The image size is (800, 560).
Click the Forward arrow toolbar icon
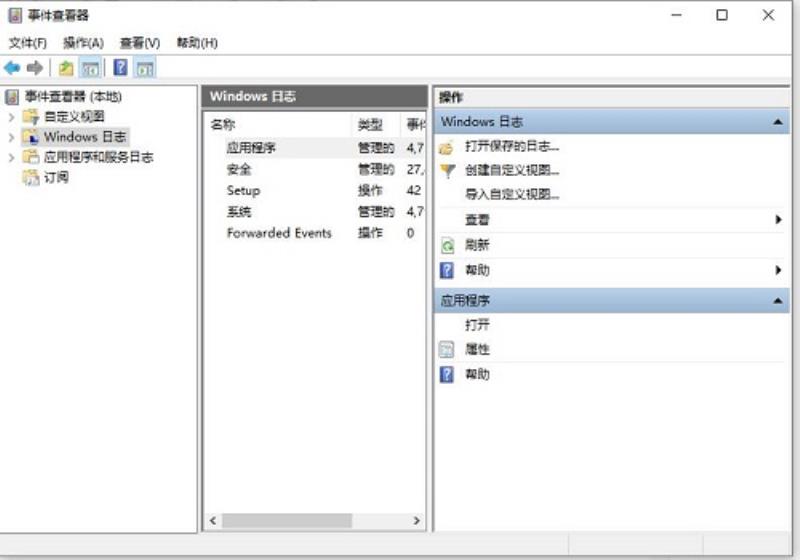35,68
